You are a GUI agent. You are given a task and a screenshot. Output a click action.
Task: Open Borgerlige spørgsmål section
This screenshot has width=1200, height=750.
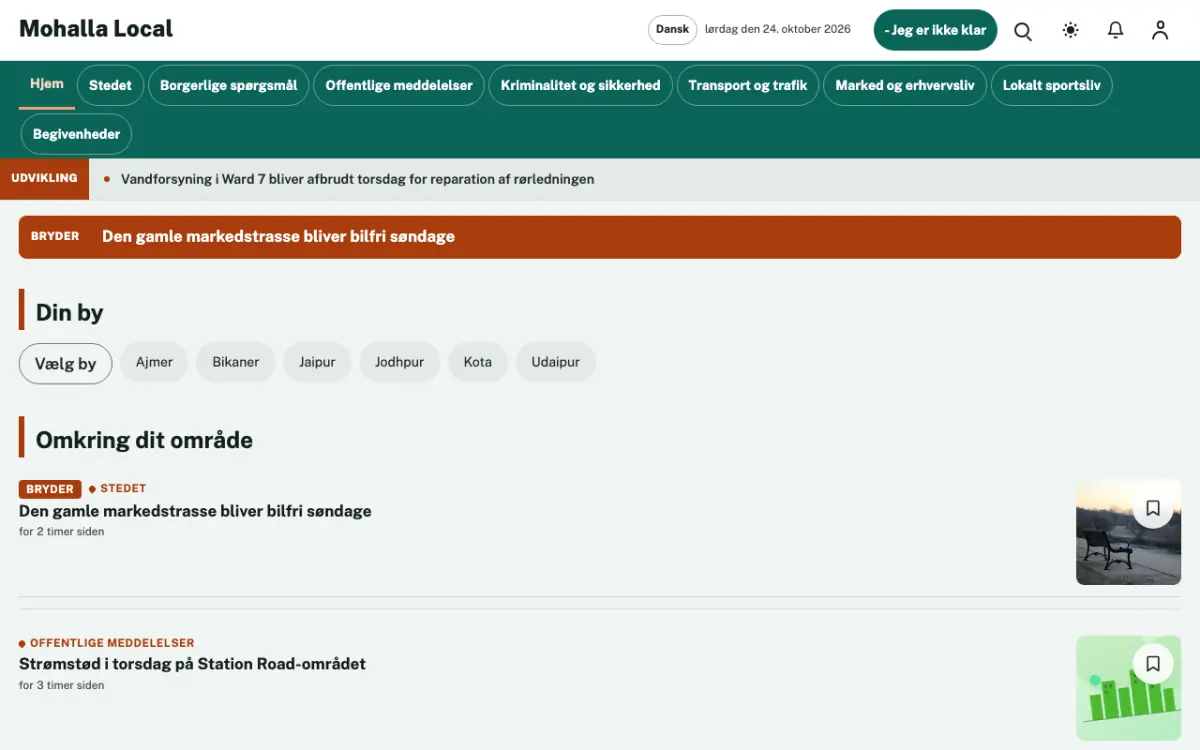[229, 85]
